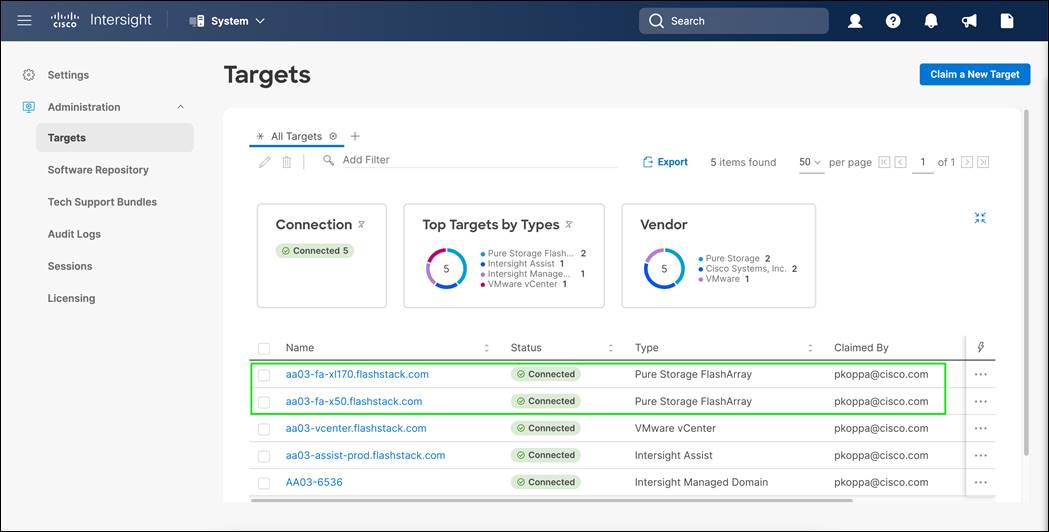Screen dimensions: 1049x532
Task: Open the document icon in header
Action: coord(1007,21)
